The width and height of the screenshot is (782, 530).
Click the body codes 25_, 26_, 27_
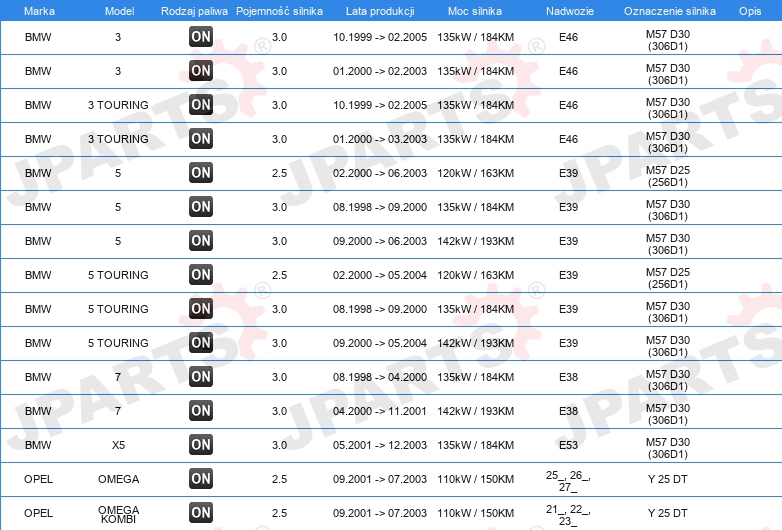[568, 481]
